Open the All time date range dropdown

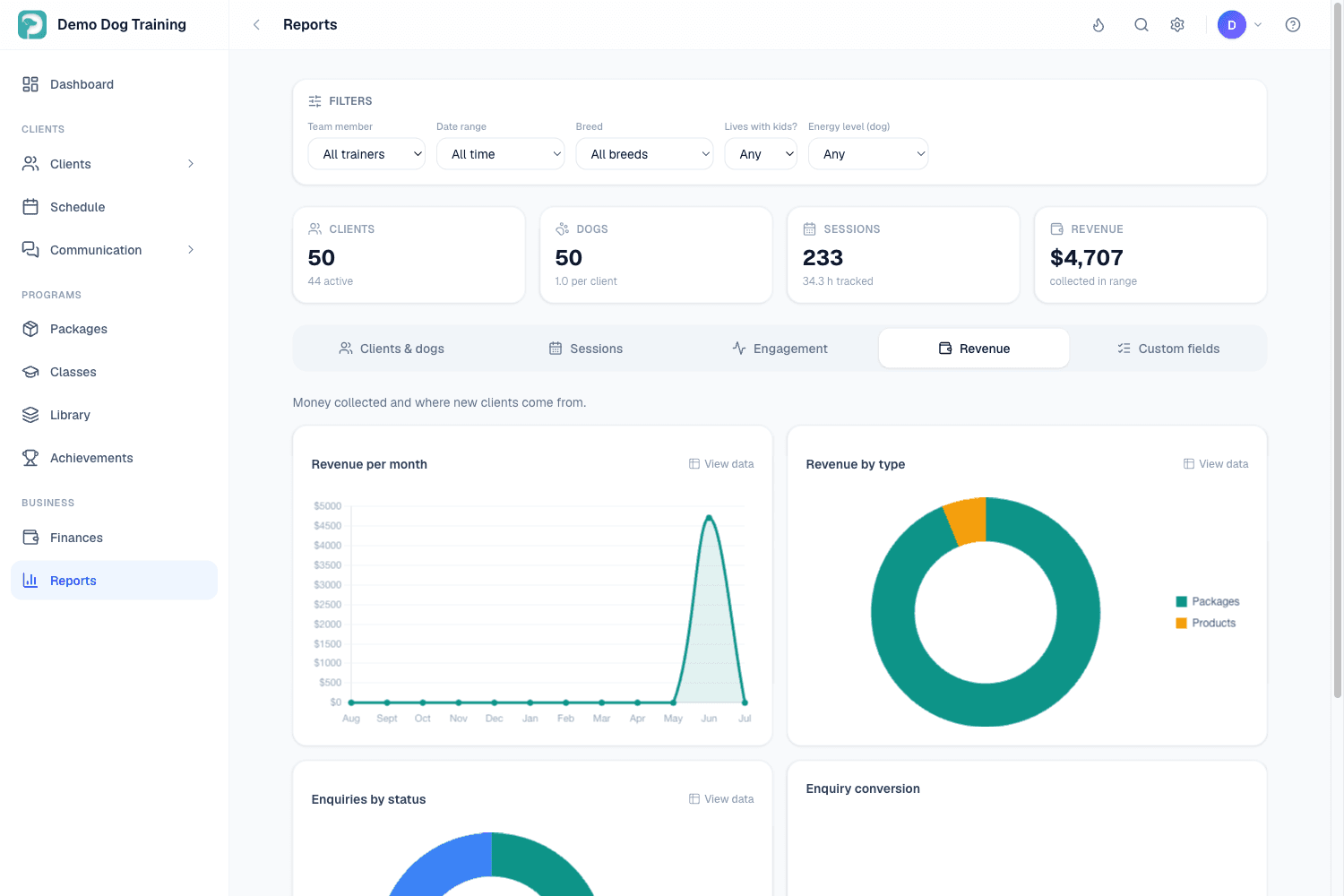pyautogui.click(x=501, y=154)
